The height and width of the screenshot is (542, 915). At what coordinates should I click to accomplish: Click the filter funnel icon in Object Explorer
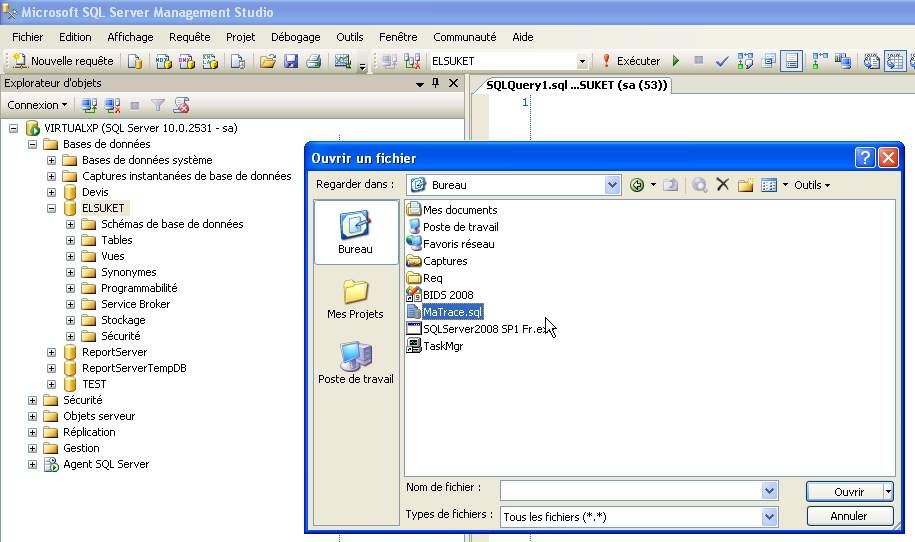tap(157, 105)
